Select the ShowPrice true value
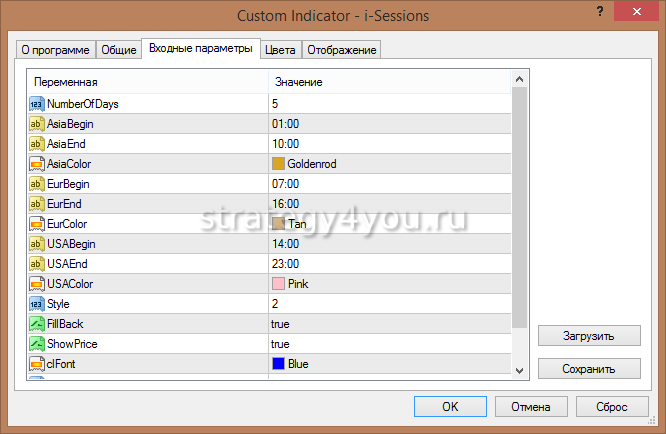The image size is (666, 434). click(x=281, y=344)
